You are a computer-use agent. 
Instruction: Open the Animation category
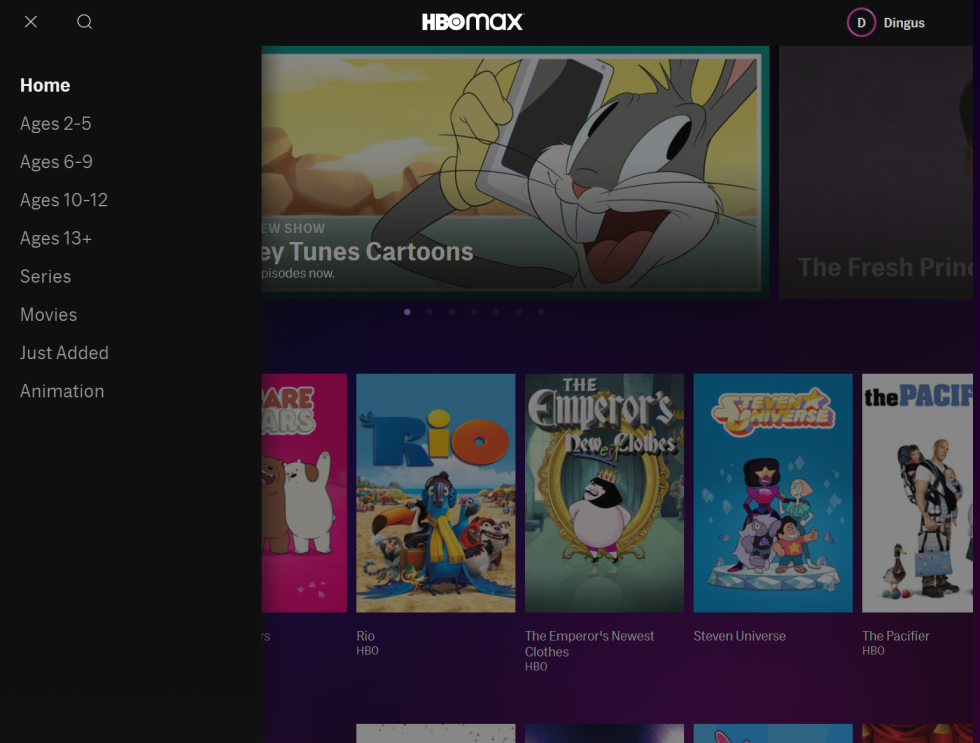point(62,390)
